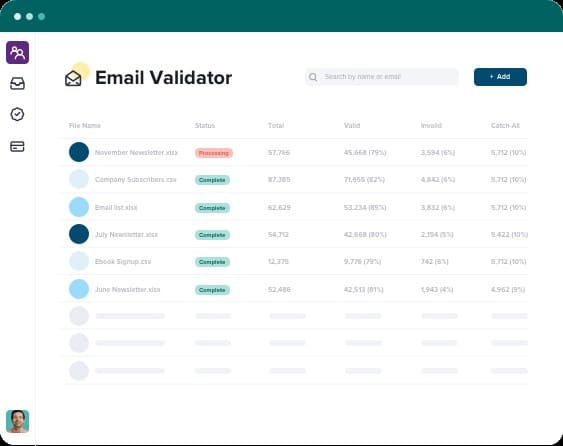This screenshot has width=563, height=446.
Task: Open the contacts icon in sidebar
Action: click(x=18, y=52)
